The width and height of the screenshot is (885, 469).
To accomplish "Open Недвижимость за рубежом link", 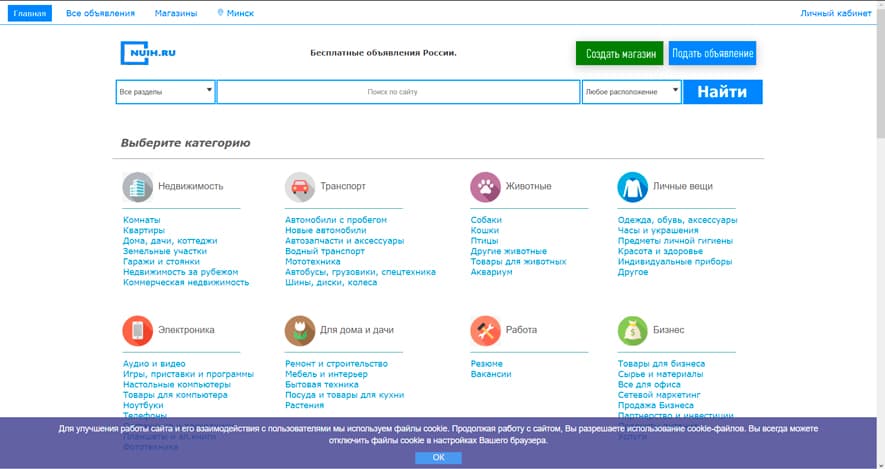I will (181, 272).
